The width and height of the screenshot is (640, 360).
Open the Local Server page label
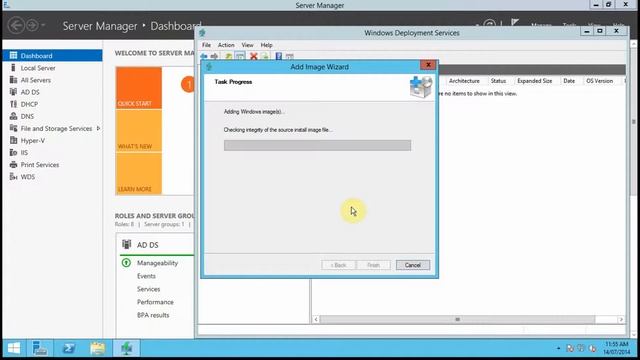tap(38, 68)
